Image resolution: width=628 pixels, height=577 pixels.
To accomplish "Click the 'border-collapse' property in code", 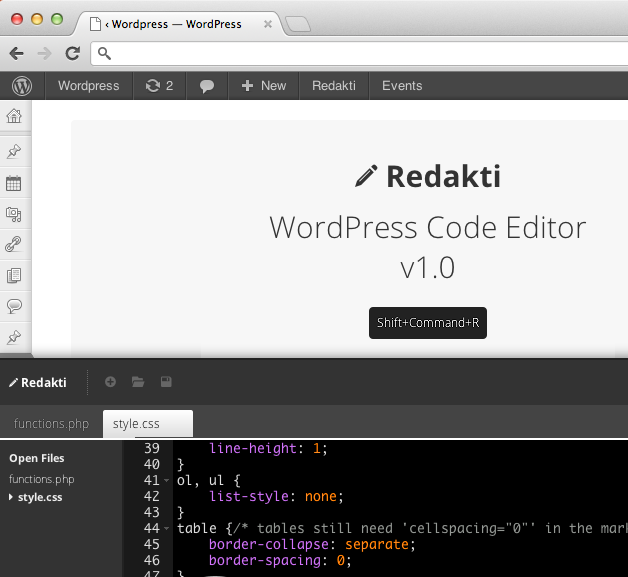I will (269, 544).
